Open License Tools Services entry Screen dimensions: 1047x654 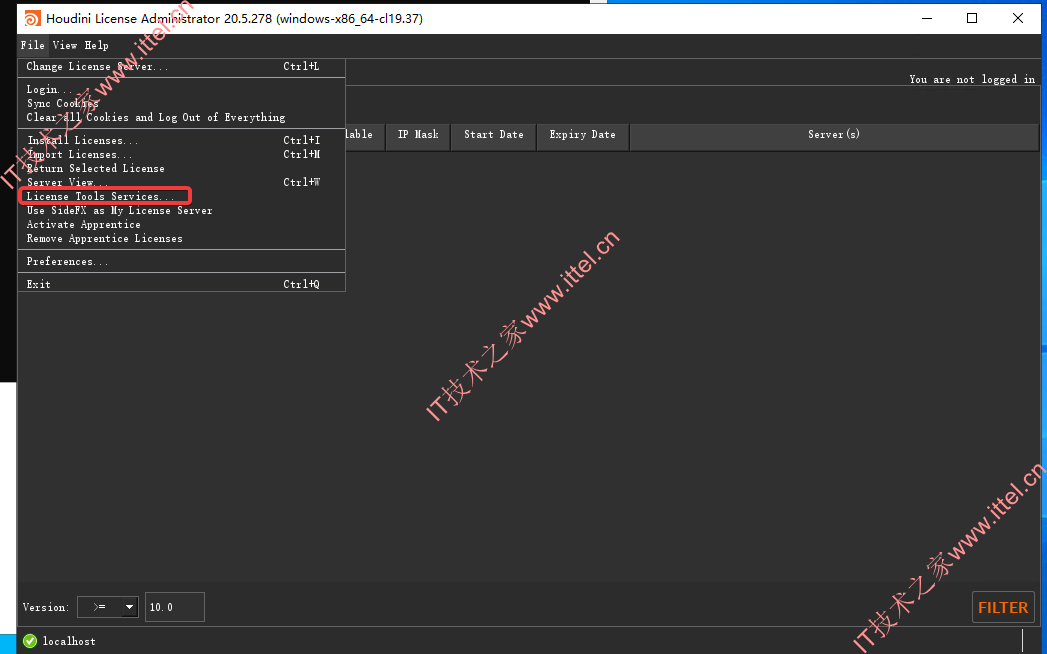click(x=181, y=196)
